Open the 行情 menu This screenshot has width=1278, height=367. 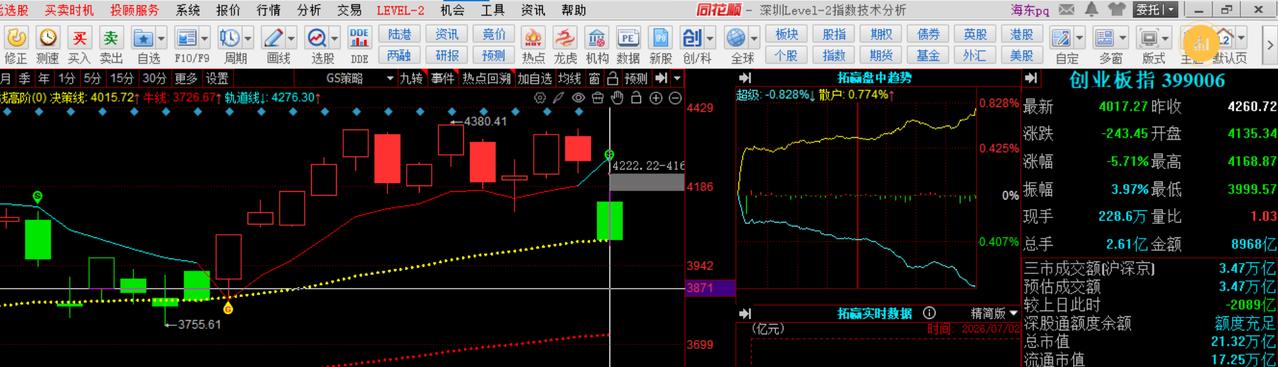click(268, 10)
